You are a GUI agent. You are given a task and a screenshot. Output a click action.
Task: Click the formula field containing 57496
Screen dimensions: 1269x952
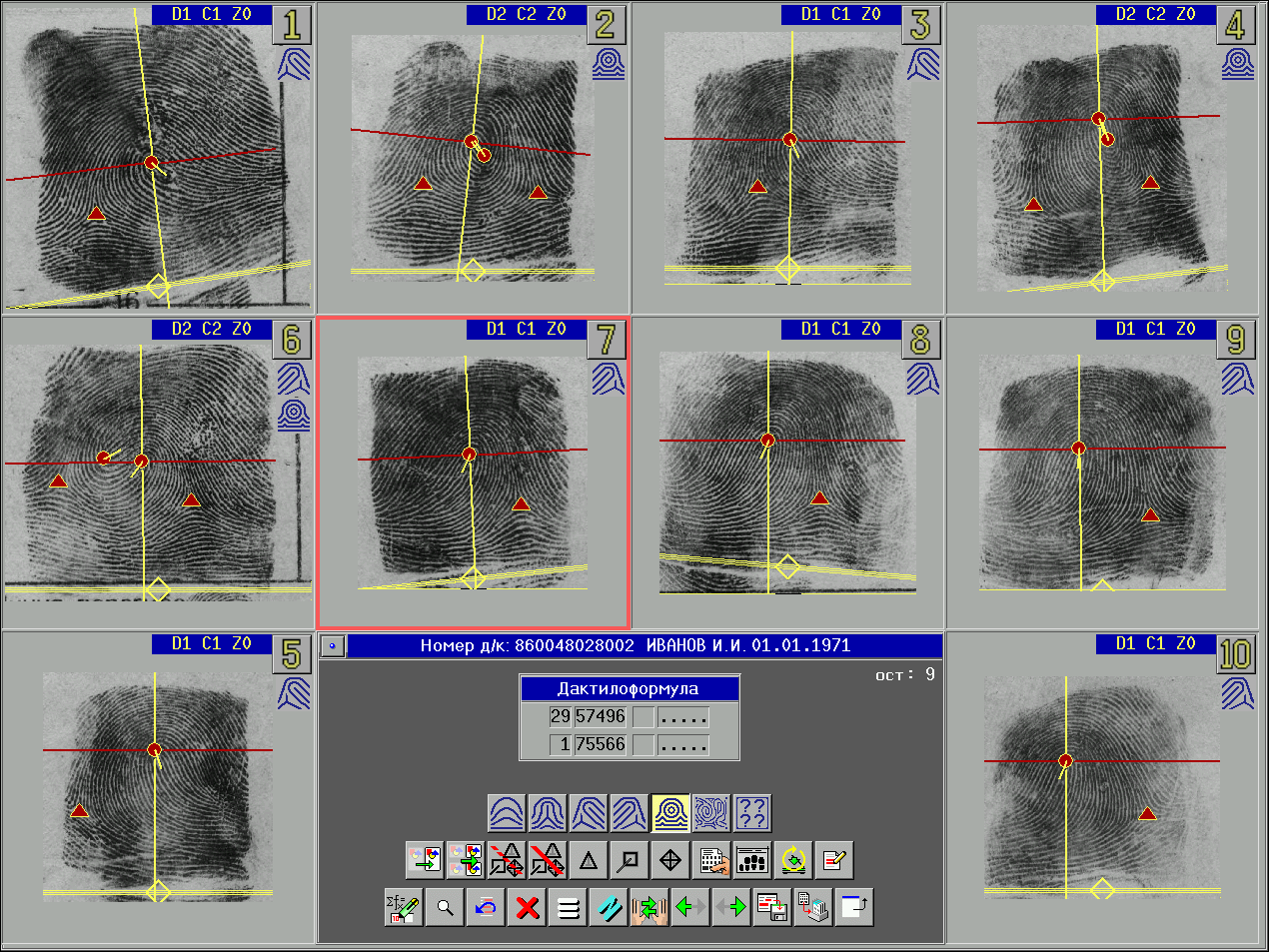pos(601,716)
